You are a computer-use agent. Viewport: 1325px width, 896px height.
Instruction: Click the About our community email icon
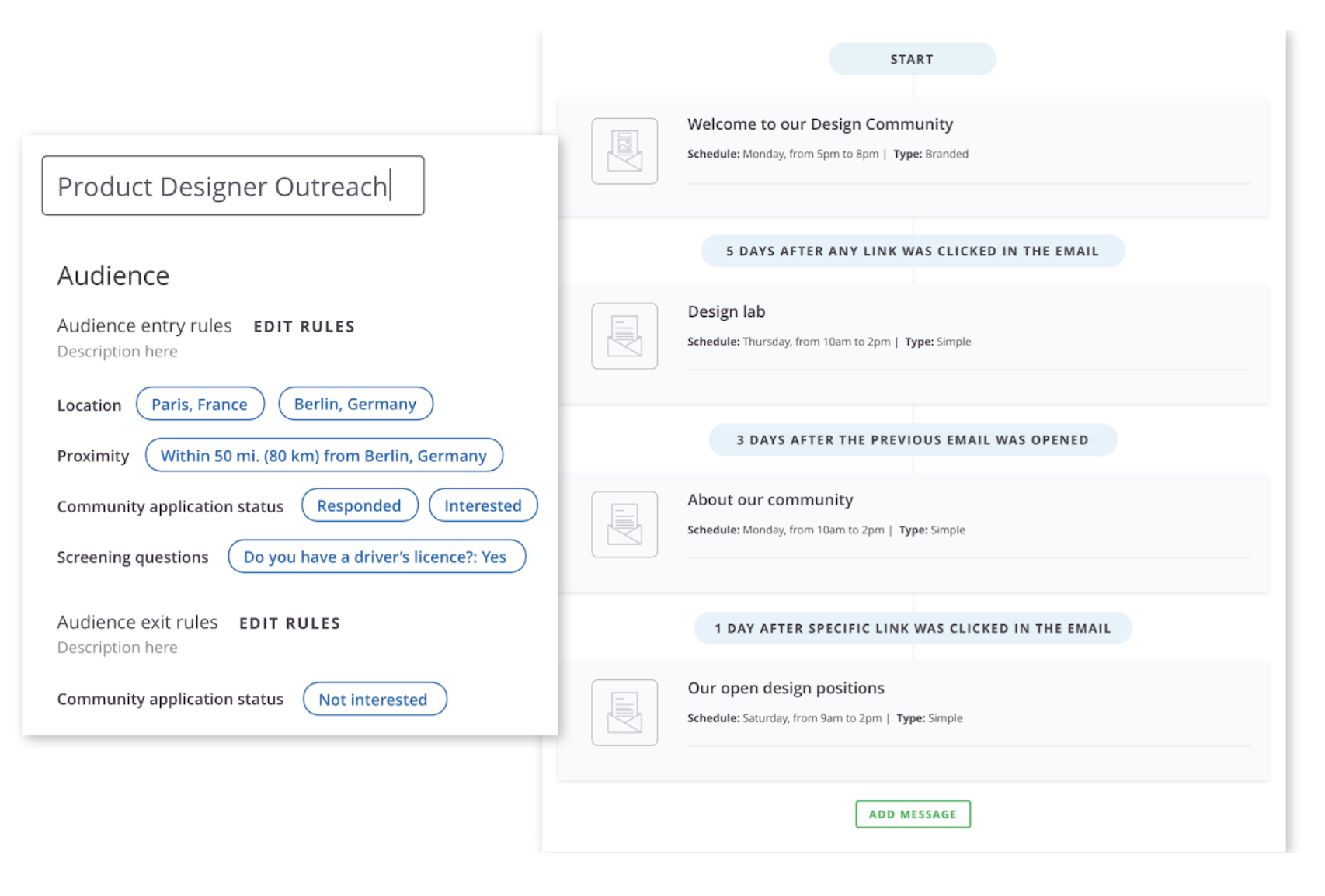624,524
